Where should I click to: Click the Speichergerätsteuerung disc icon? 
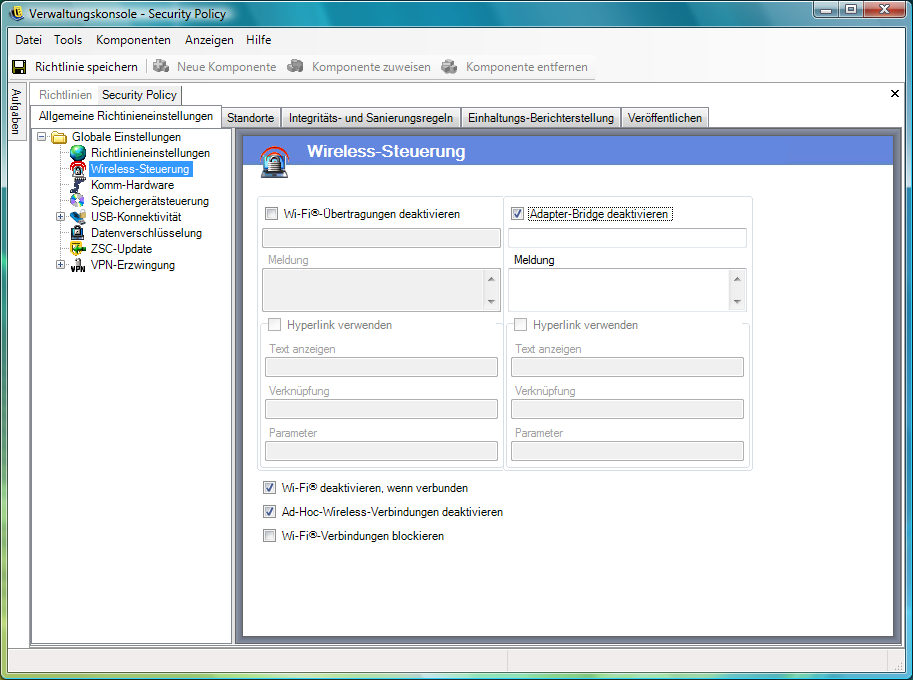tap(78, 201)
